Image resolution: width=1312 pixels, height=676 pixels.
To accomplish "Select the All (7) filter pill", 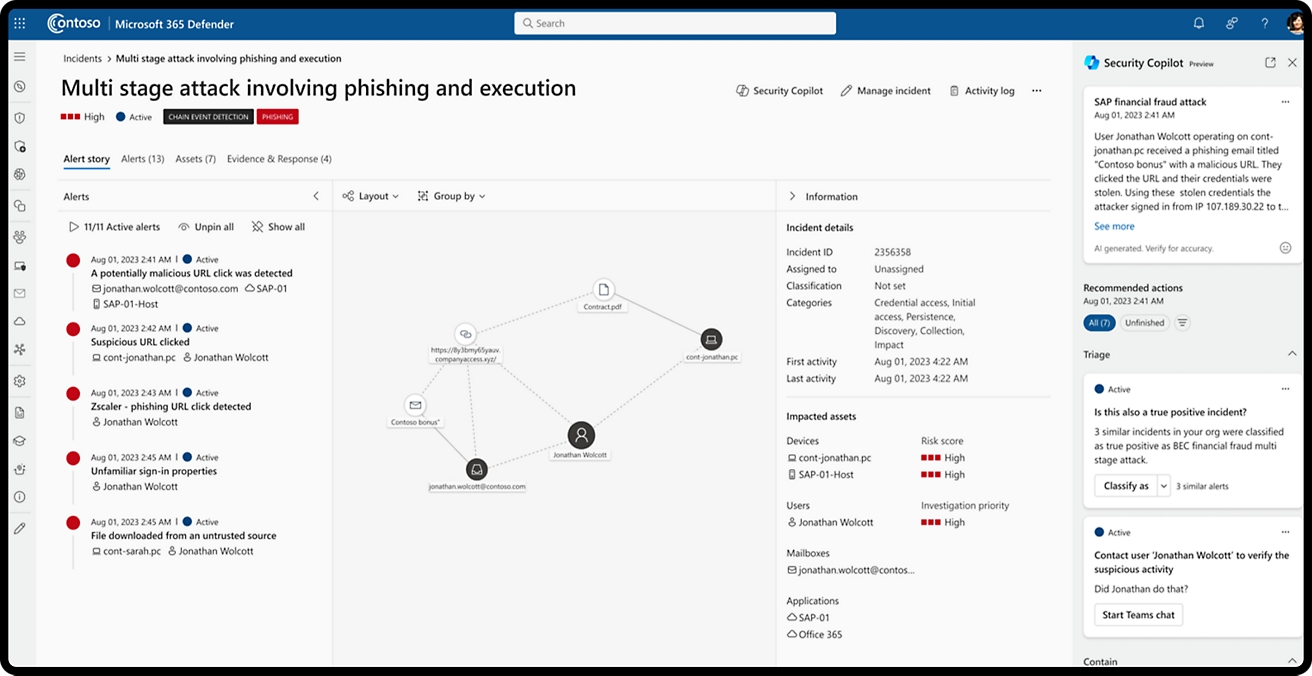I will coord(1099,323).
